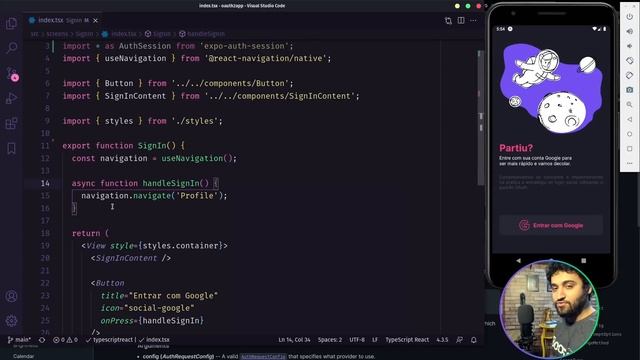Click the Partiu? heading in app
The image size is (640, 360).
[x=516, y=148]
